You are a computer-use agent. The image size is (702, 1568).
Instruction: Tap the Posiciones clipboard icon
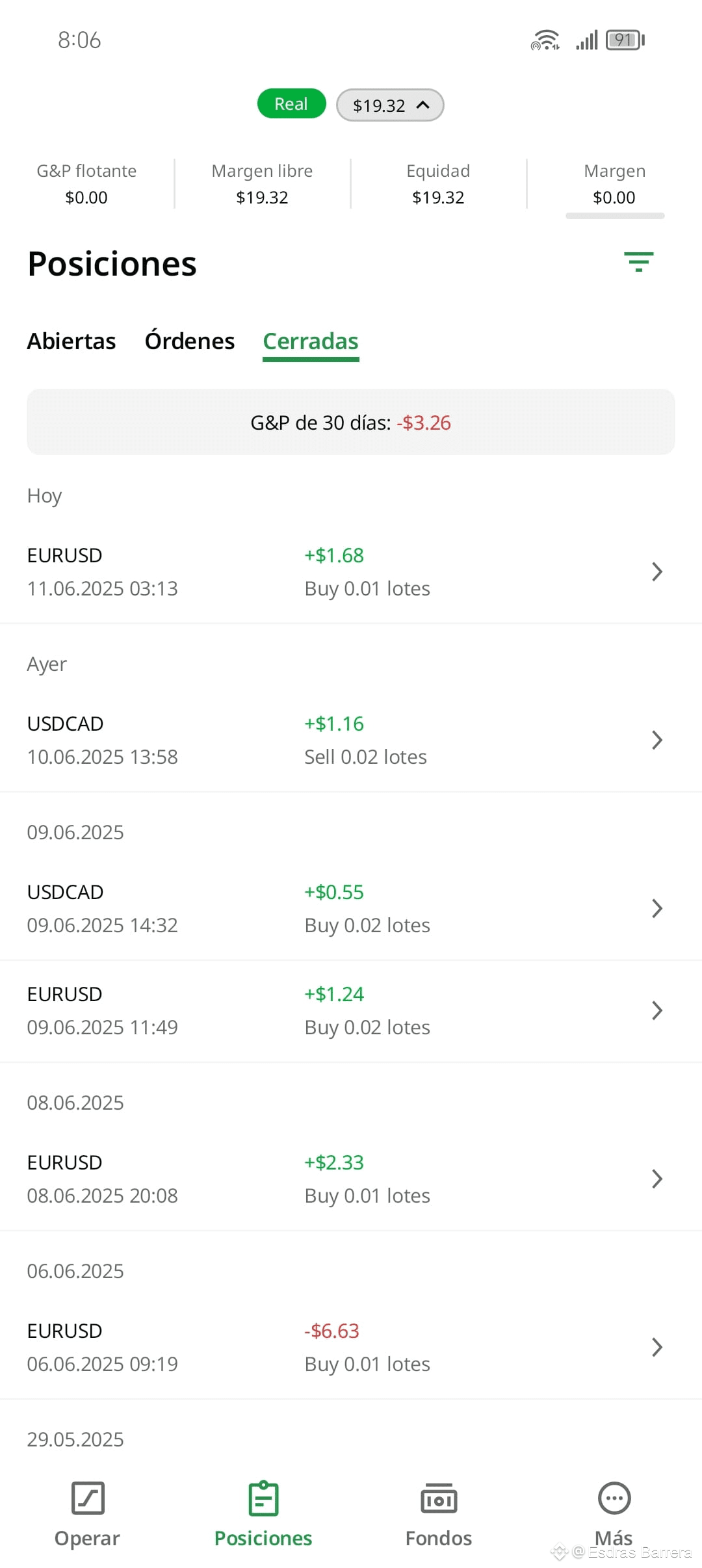(x=263, y=1498)
